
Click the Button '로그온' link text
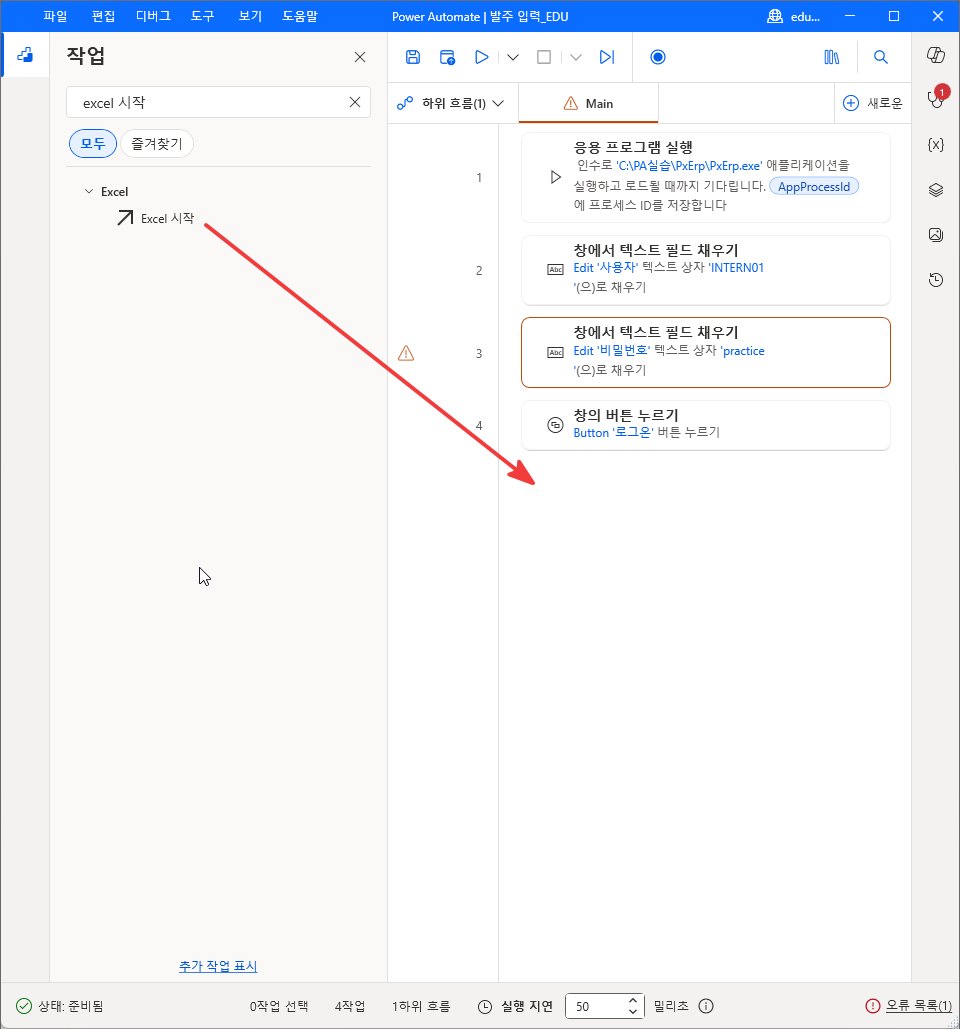pyautogui.click(x=614, y=432)
